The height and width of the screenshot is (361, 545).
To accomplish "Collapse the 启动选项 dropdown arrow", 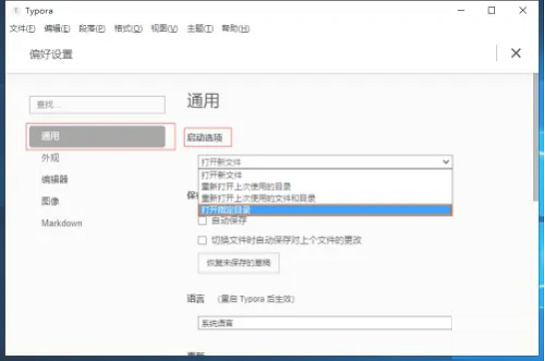I will click(x=446, y=162).
